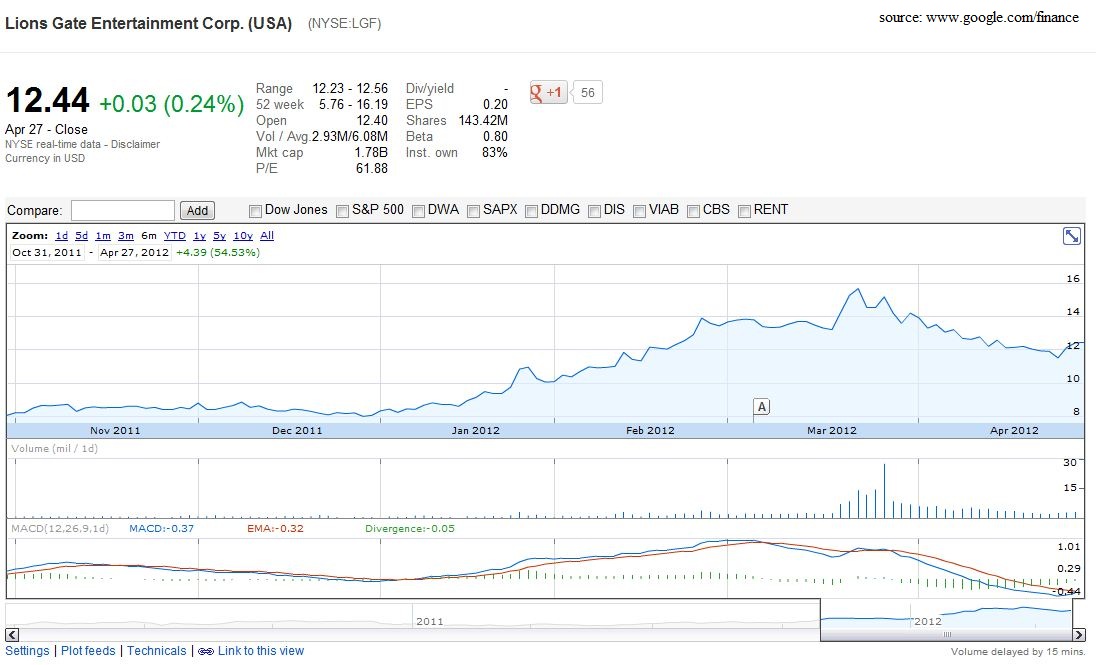Viewport: 1096px width, 665px height.
Task: Click the right scroll arrow below the chart
Action: click(1079, 635)
